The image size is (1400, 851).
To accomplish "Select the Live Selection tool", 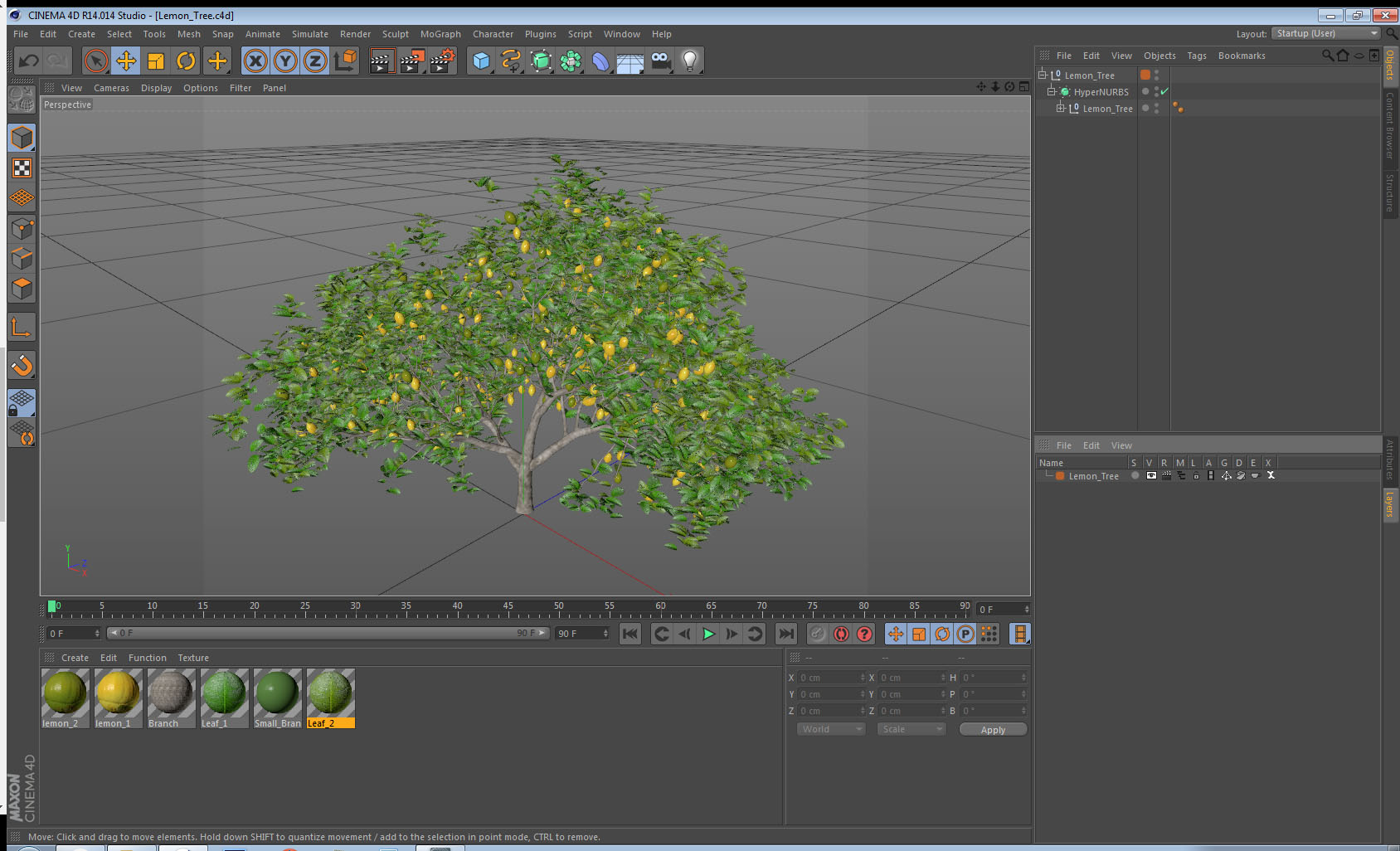I will [x=96, y=61].
